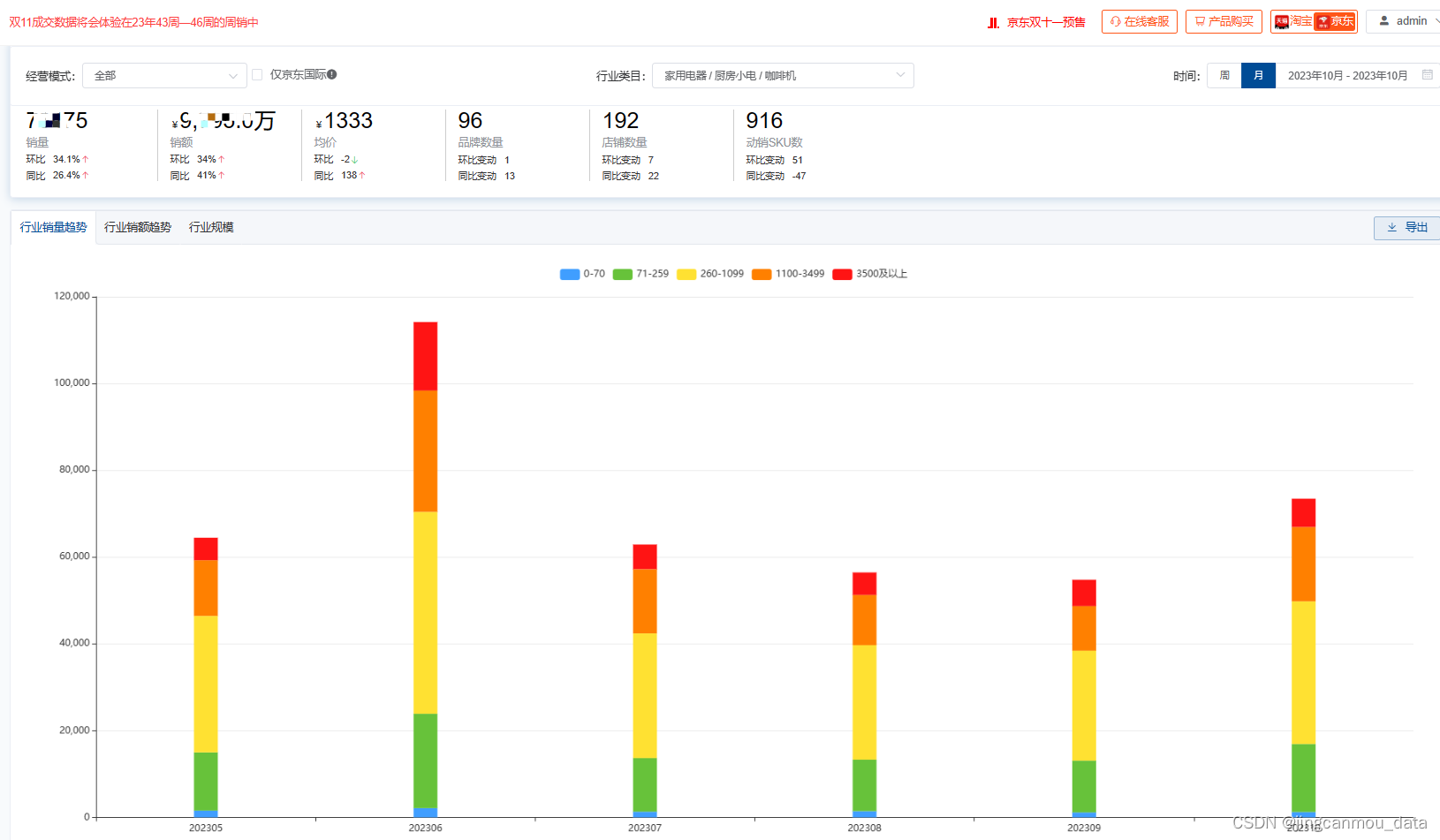Viewport: 1440px width, 840px height.
Task: Click 销量 环比 34.1% value
Action: (67, 160)
